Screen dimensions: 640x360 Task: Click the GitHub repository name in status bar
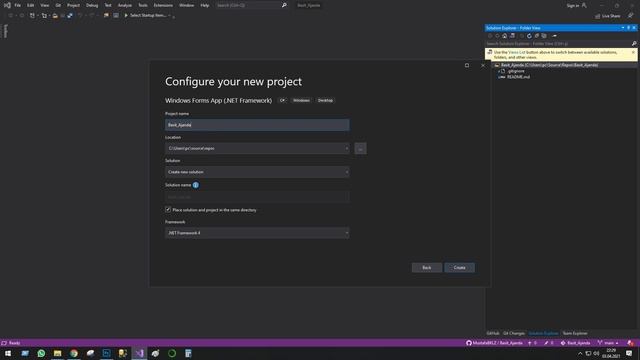[494, 343]
